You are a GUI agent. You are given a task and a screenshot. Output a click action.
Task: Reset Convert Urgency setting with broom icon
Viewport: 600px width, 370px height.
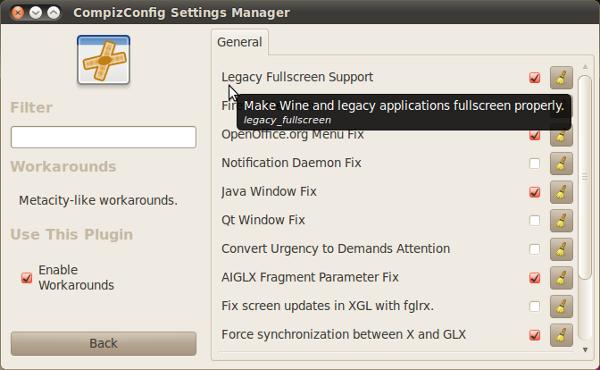point(561,249)
